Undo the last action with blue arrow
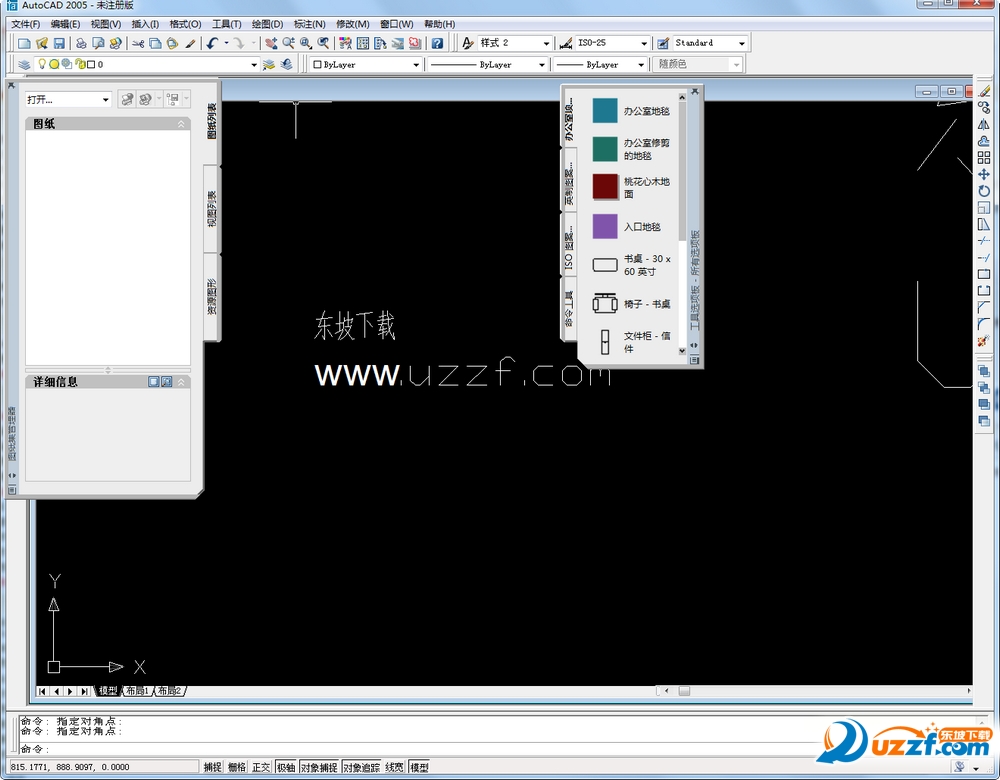Screen dimensions: 1000x780 [212, 43]
